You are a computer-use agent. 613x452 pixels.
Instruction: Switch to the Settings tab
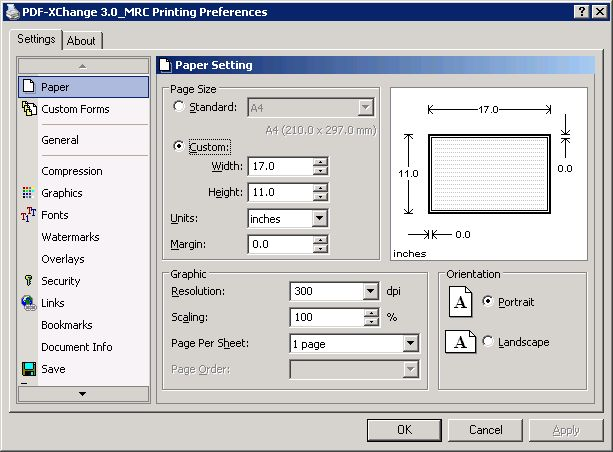pos(36,39)
